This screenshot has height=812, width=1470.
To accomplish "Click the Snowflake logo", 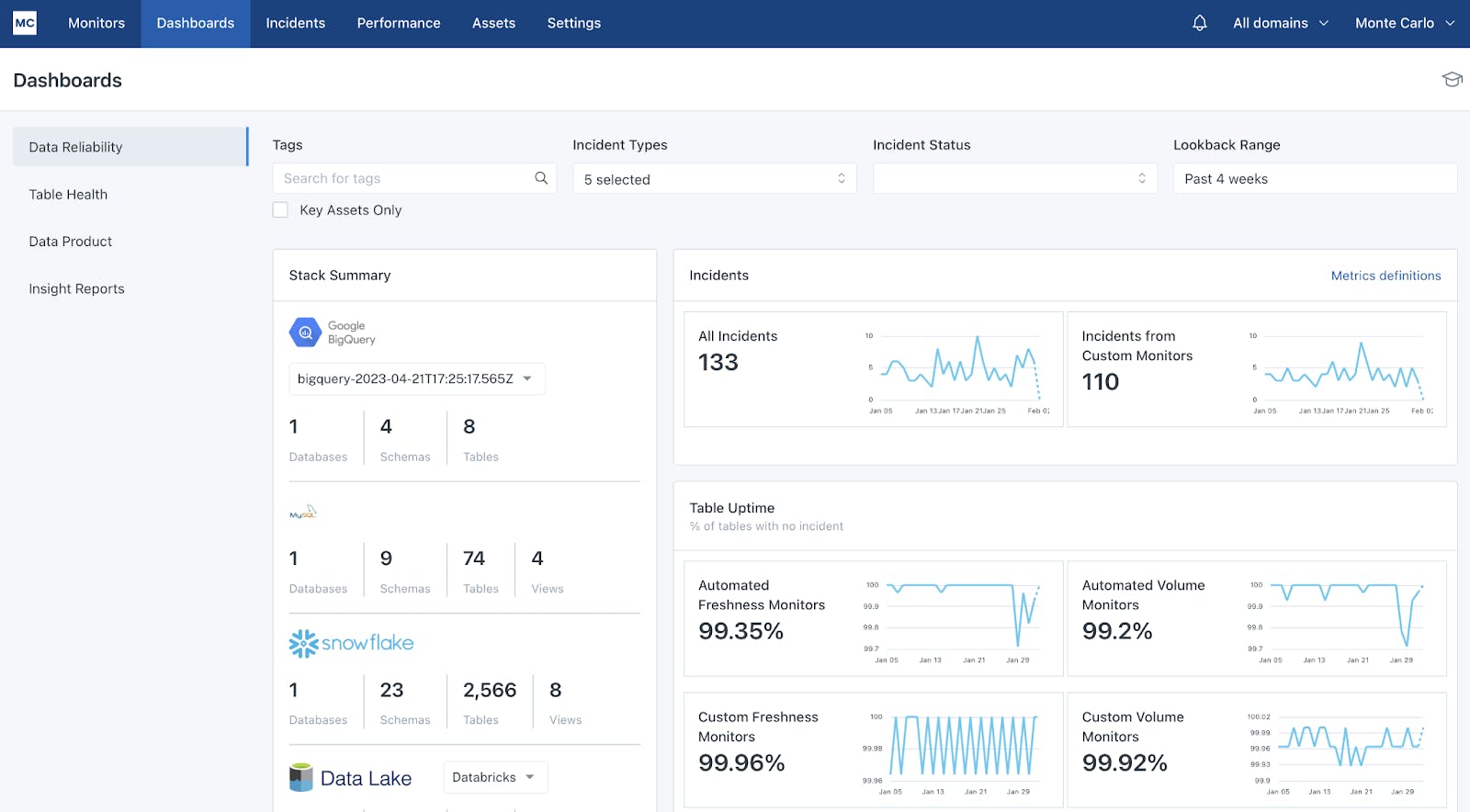I will [351, 643].
